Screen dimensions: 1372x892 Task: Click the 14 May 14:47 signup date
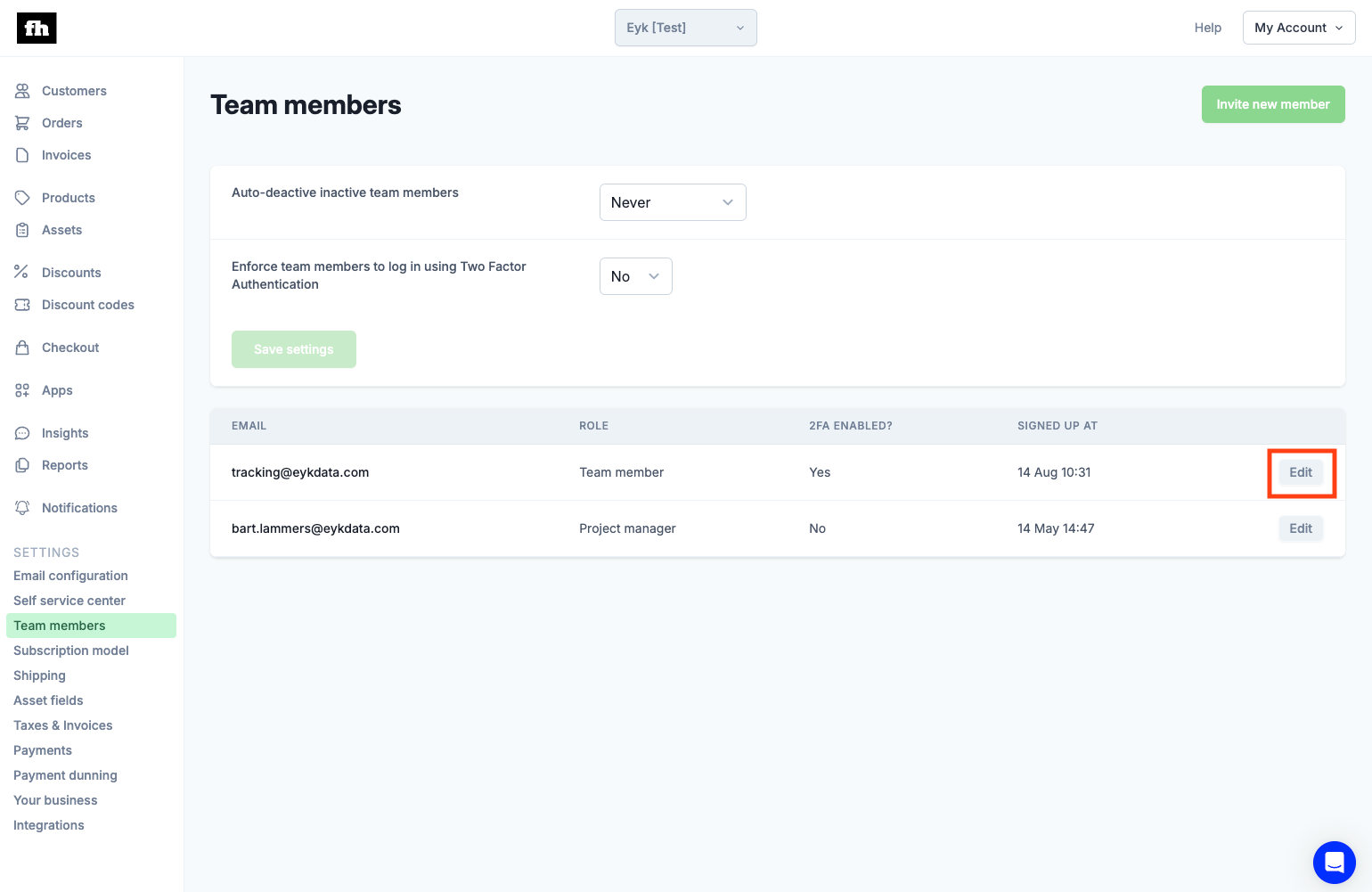click(x=1056, y=528)
